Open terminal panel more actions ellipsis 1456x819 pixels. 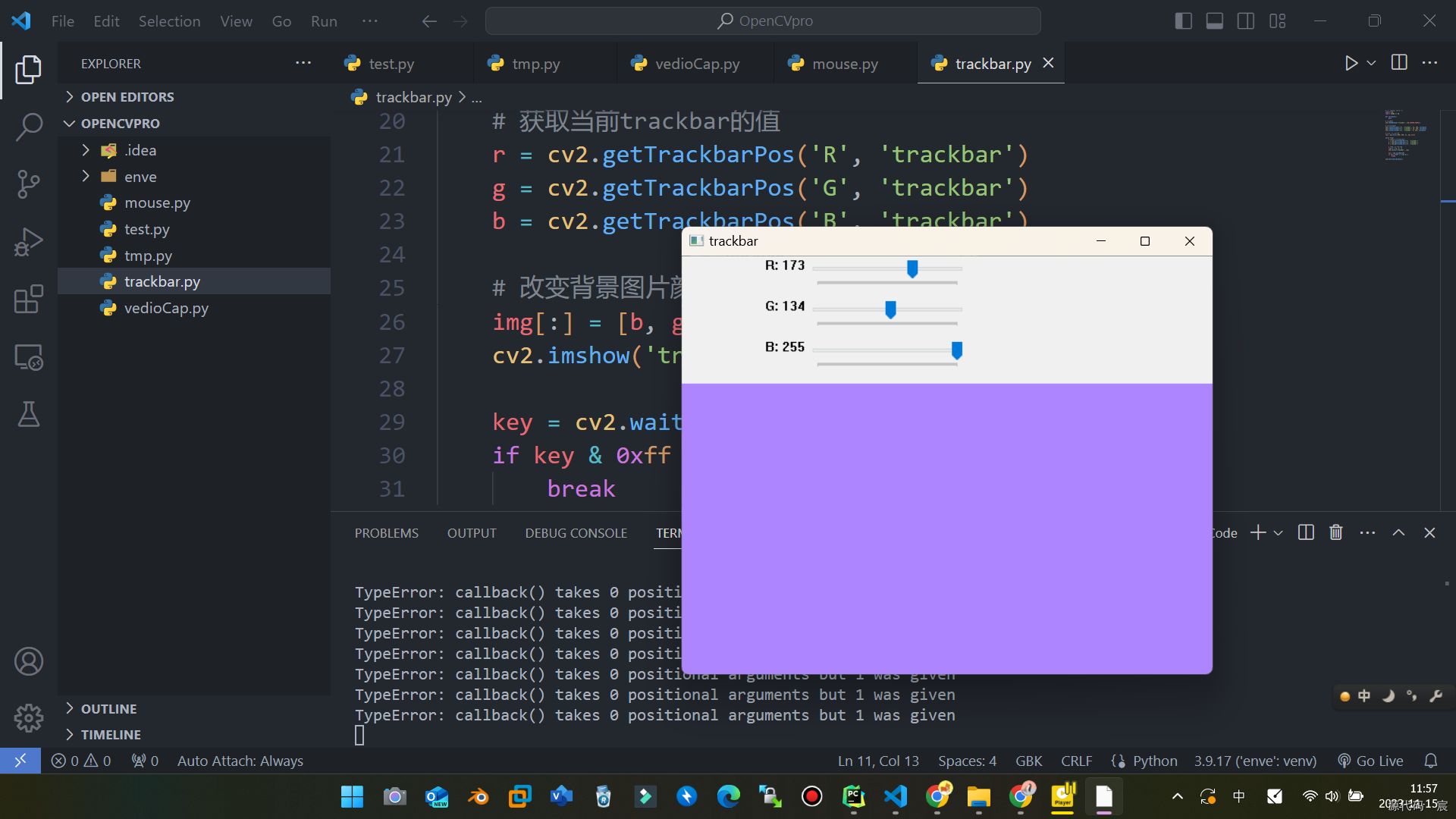click(1367, 532)
